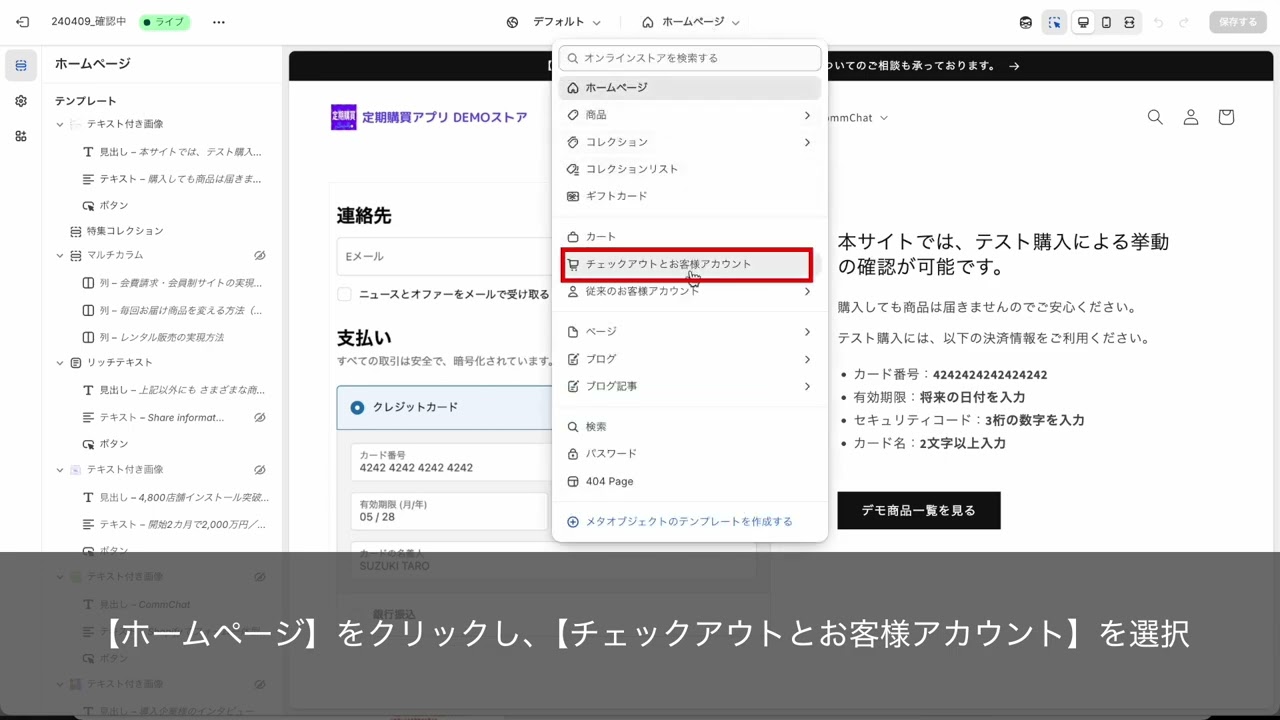Open the CommChat navigation dropdown in preview

point(855,117)
